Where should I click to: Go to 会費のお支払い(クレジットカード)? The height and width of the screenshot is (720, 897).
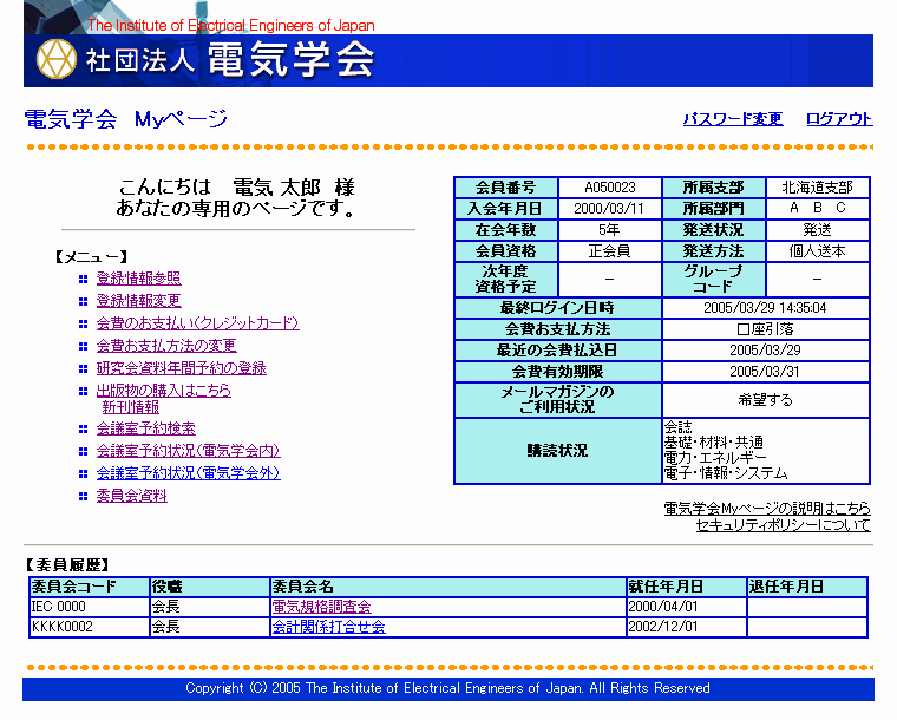click(197, 323)
